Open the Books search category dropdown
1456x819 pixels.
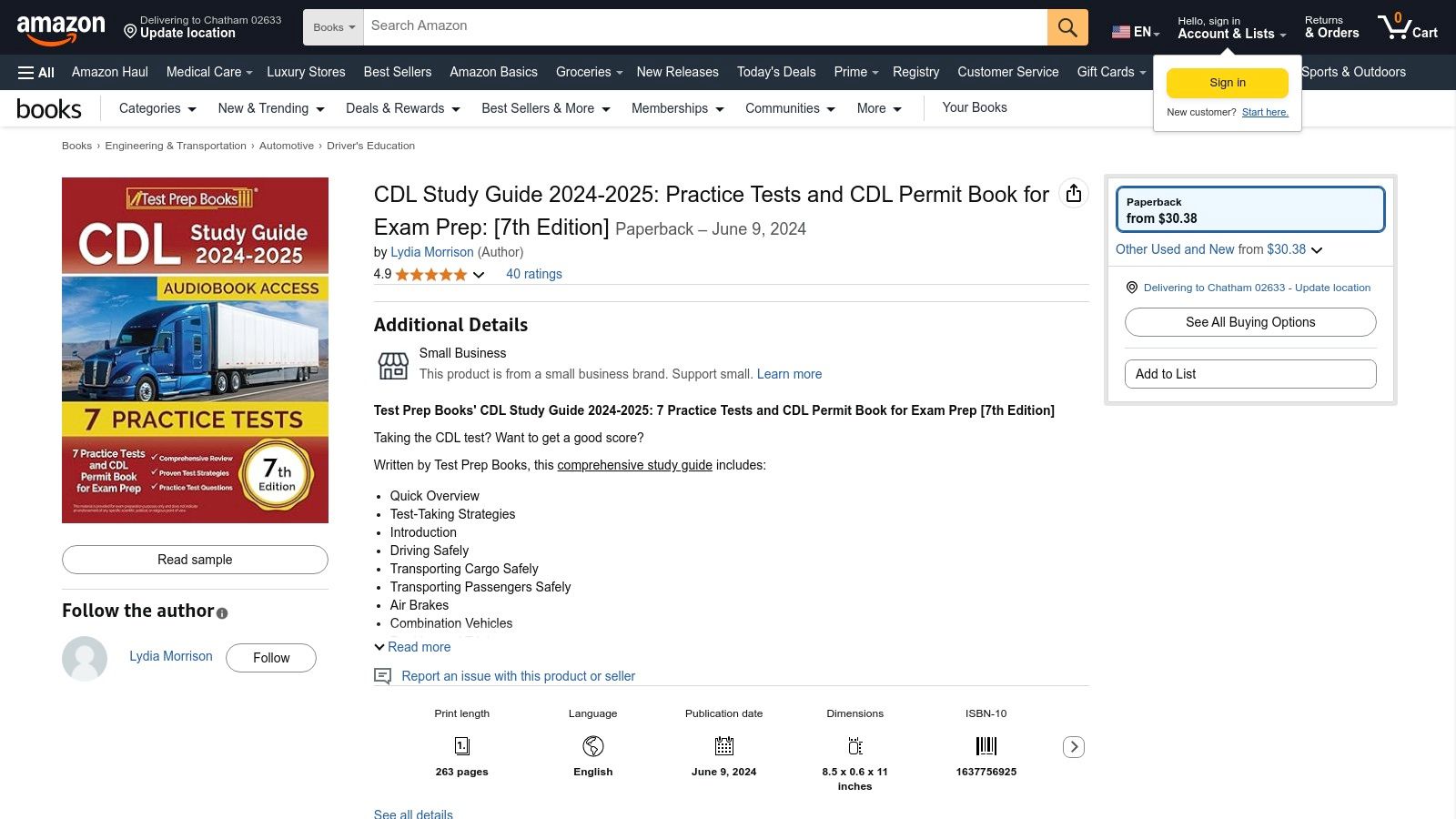(332, 27)
